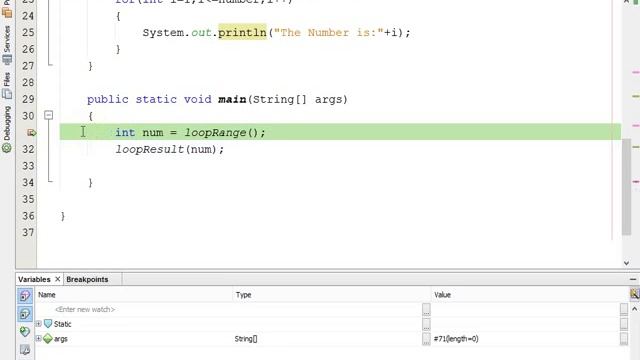Image resolution: width=640 pixels, height=360 pixels.
Task: Click the args type 'String[]' cell
Action: [x=246, y=339]
